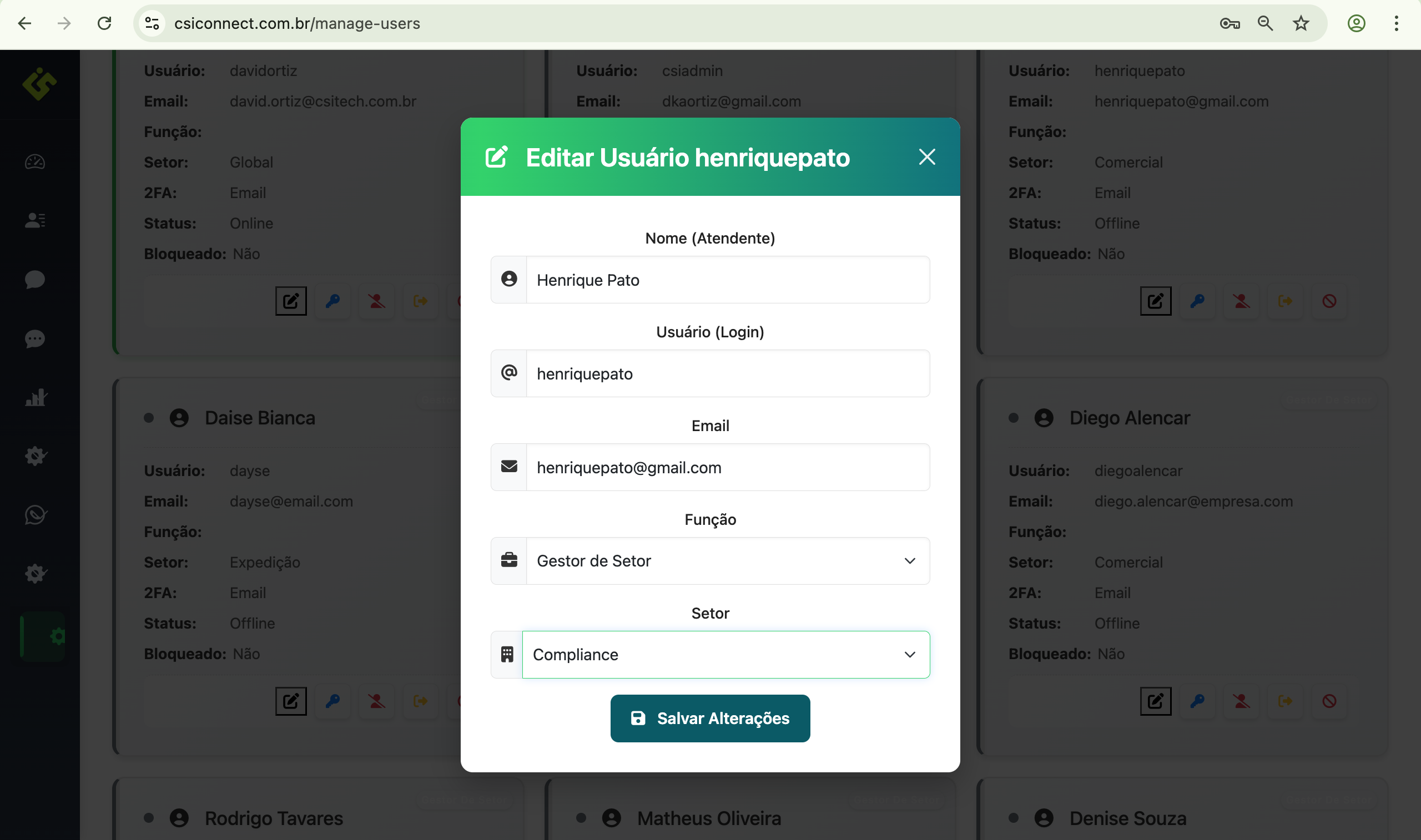Reload the page in browser
Image resolution: width=1421 pixels, height=840 pixels.
[x=104, y=23]
